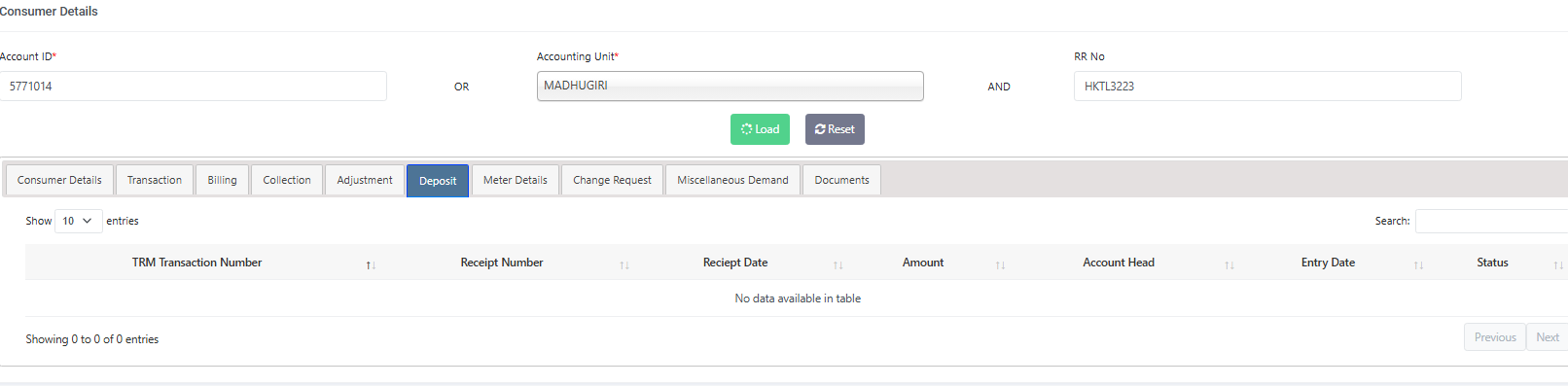Select the Collection tab
The image size is (1568, 386).
[x=287, y=180]
